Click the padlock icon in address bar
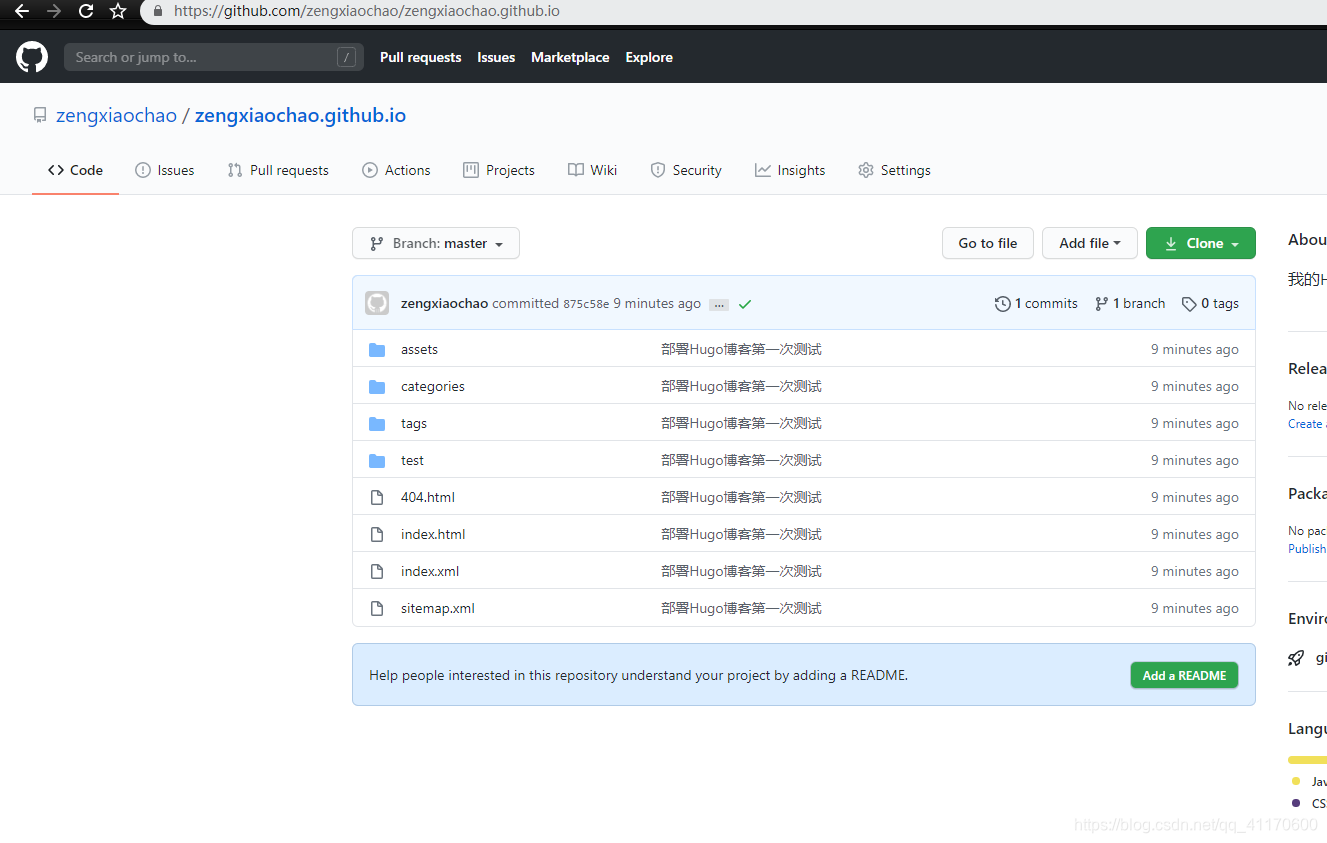Image resolution: width=1327 pixels, height=843 pixels. 158,11
